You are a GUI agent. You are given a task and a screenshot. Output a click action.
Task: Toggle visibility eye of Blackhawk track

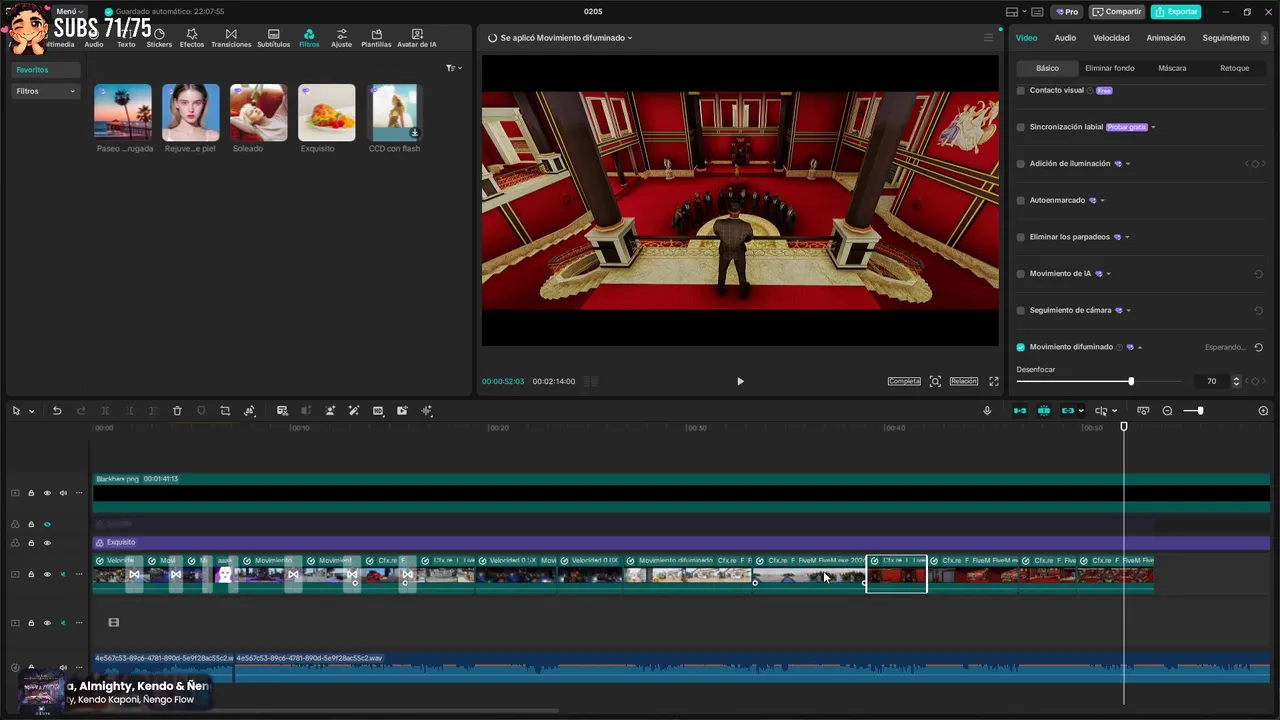click(47, 493)
